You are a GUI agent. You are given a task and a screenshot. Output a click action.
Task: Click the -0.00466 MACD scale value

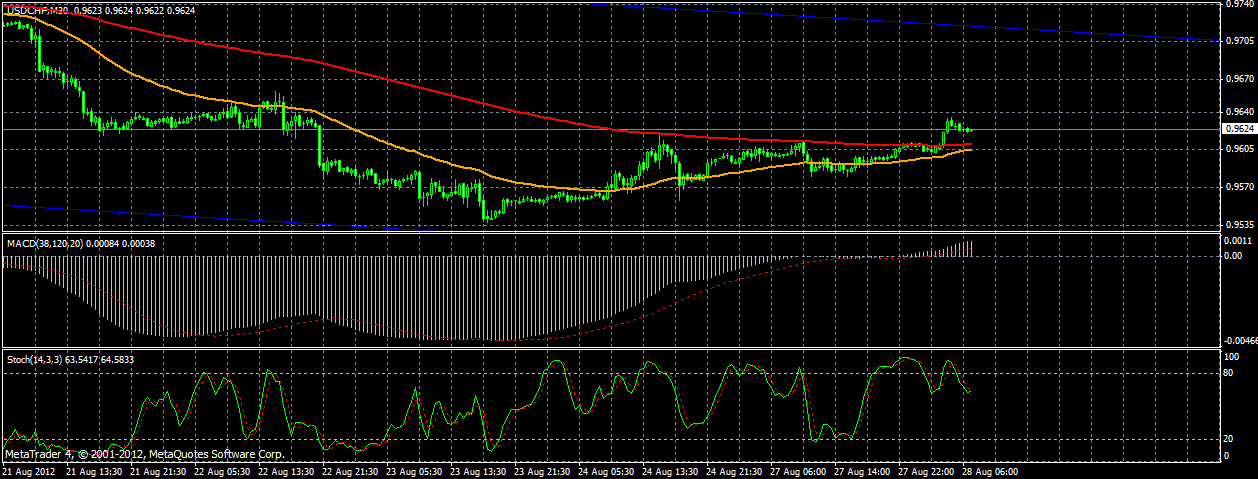(x=1241, y=341)
